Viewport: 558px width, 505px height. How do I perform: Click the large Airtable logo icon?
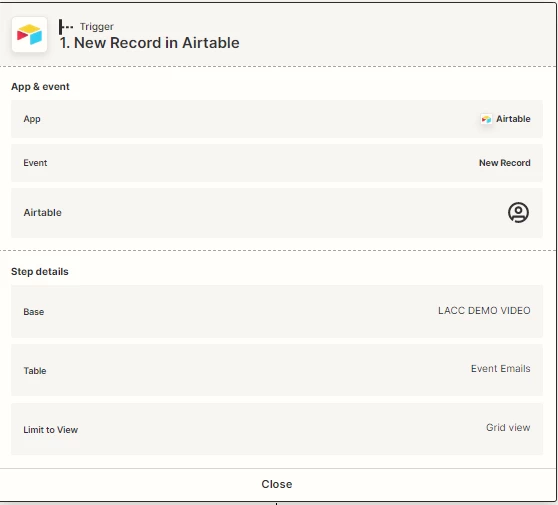30,35
